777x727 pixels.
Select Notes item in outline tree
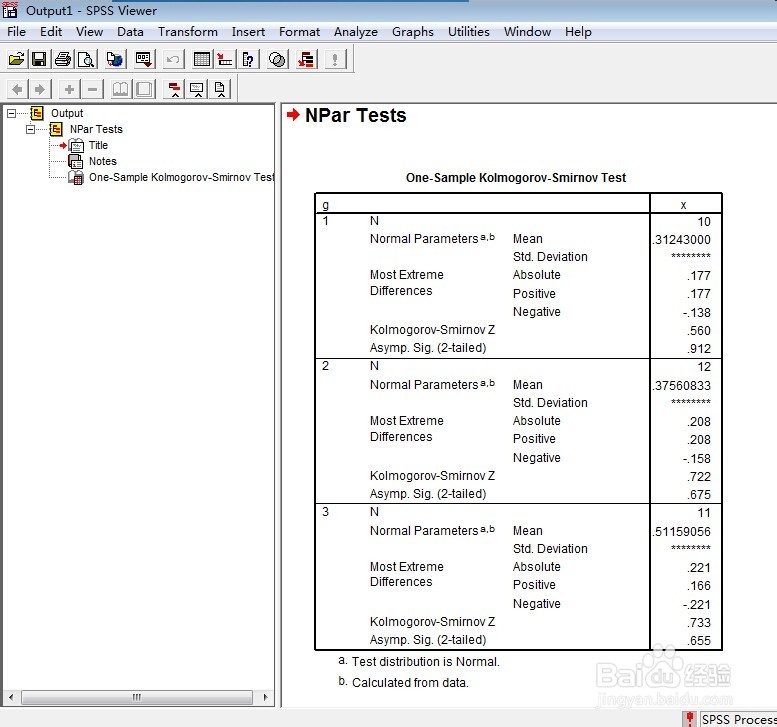103,161
